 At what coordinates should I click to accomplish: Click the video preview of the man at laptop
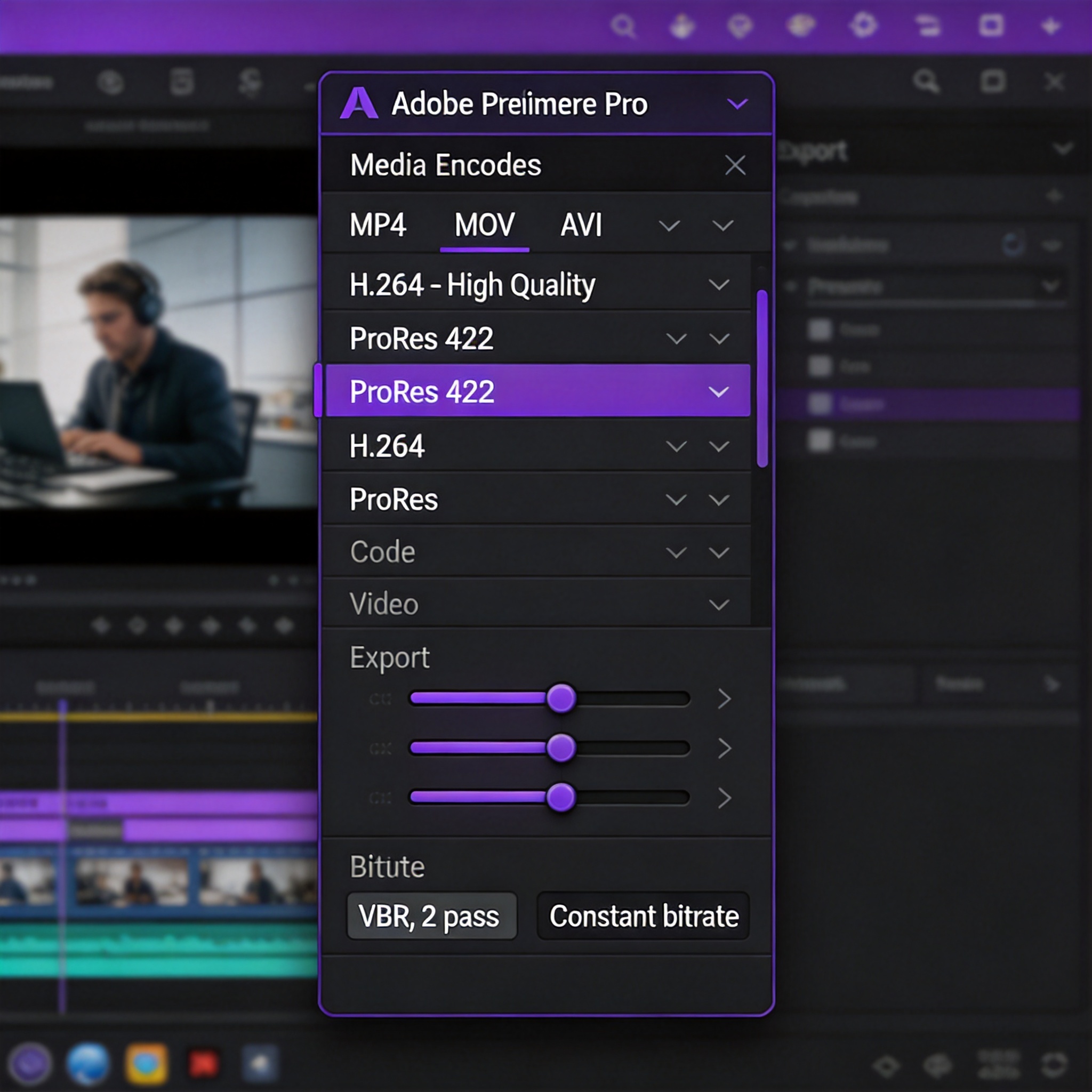[159, 362]
